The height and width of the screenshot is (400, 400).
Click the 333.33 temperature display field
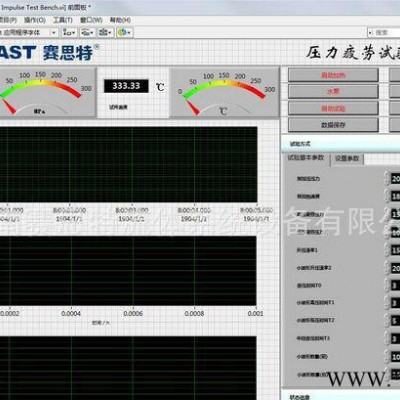pos(126,86)
